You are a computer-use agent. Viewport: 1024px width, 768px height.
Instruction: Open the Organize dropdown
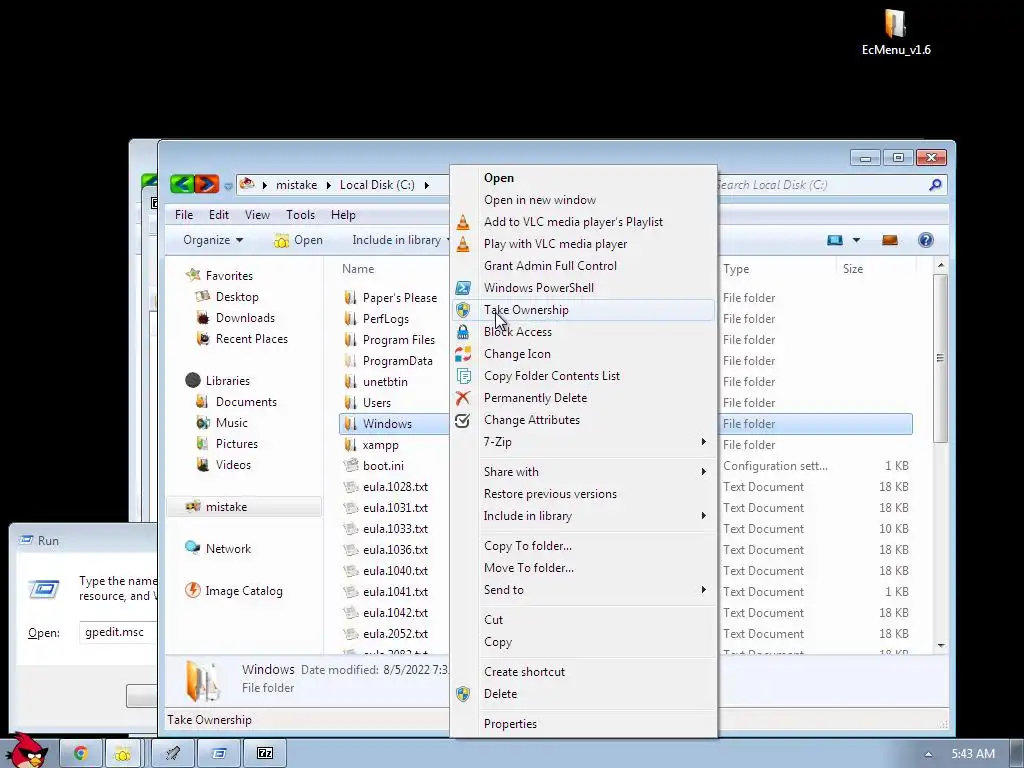pos(213,240)
